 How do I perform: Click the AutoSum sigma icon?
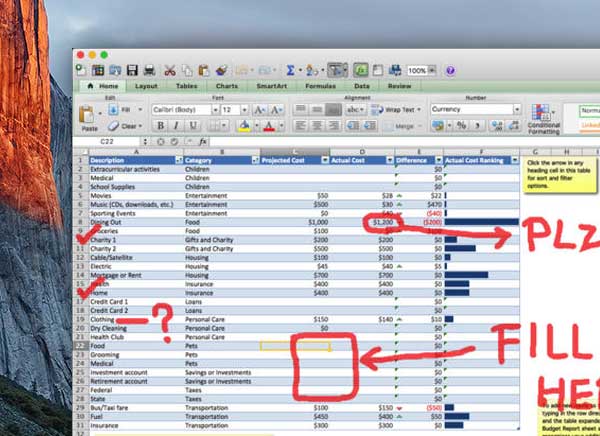(x=290, y=70)
